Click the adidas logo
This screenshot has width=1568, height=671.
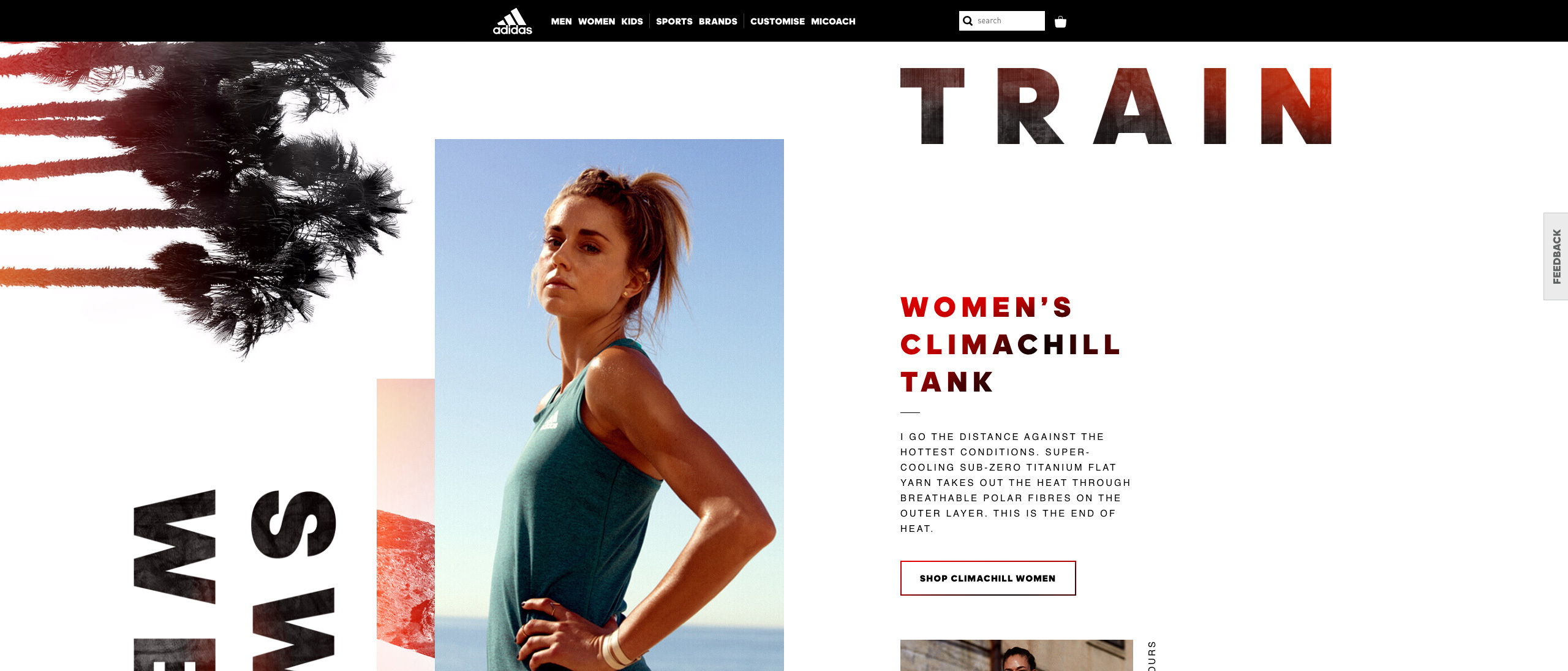513,21
